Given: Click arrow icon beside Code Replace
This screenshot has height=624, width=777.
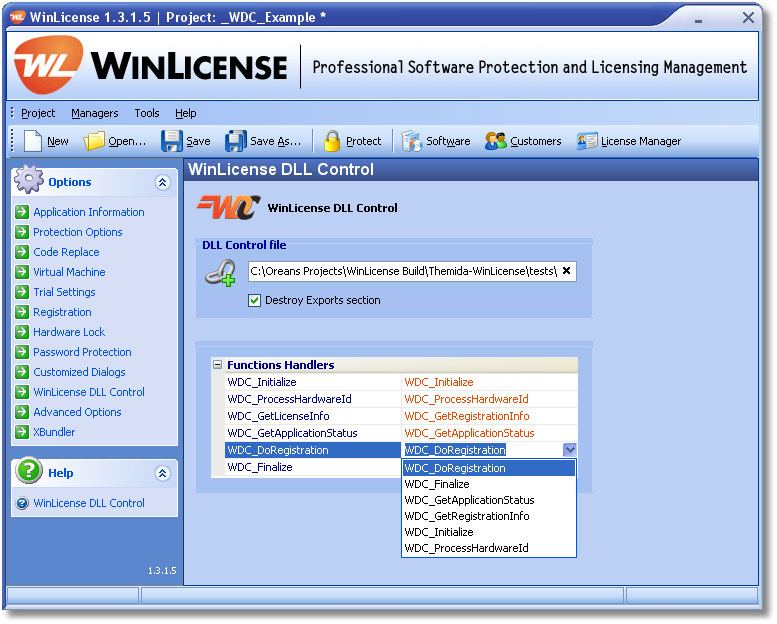Looking at the screenshot, I should (x=22, y=252).
